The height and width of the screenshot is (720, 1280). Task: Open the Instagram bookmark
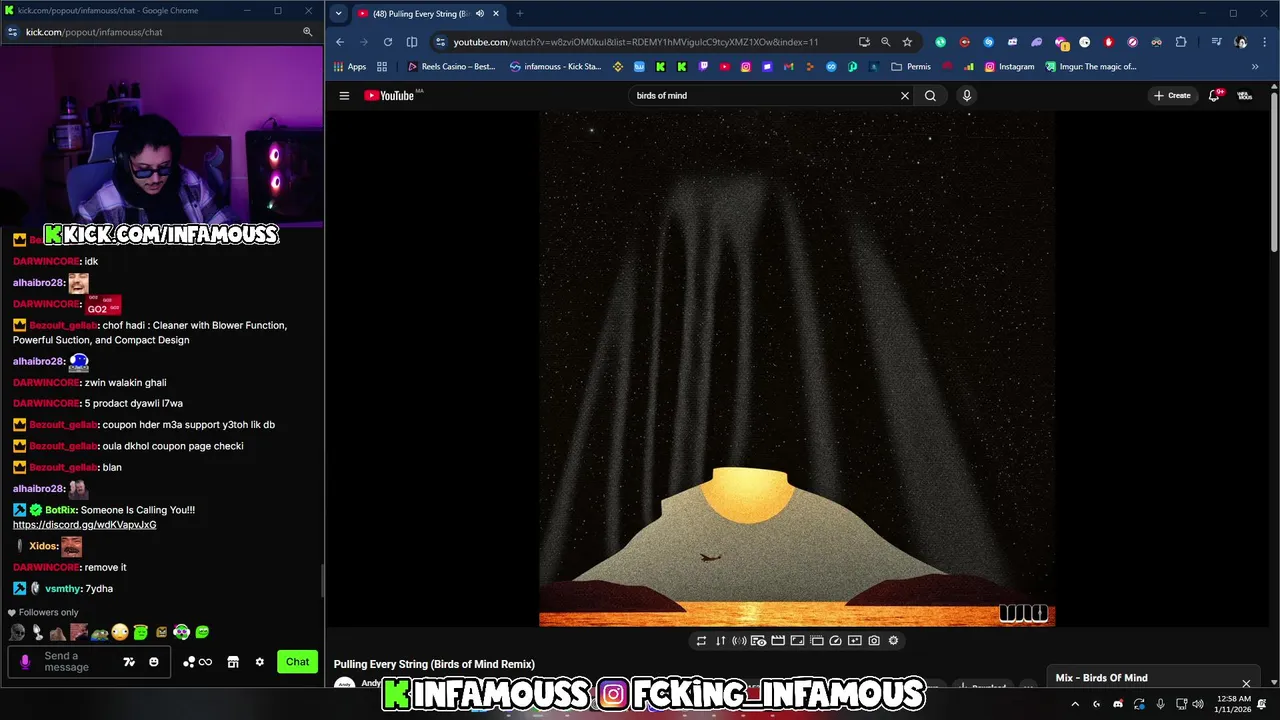coord(1010,67)
